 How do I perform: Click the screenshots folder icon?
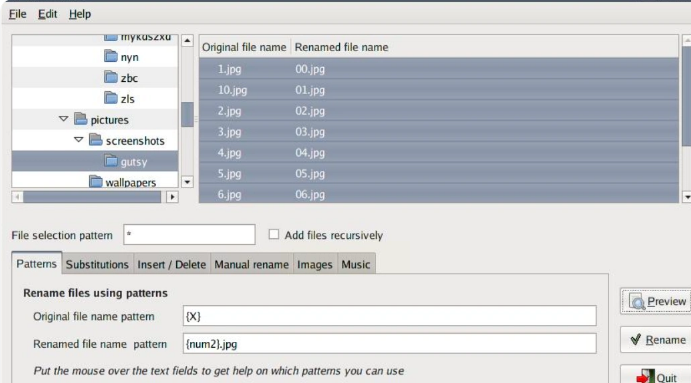point(96,140)
